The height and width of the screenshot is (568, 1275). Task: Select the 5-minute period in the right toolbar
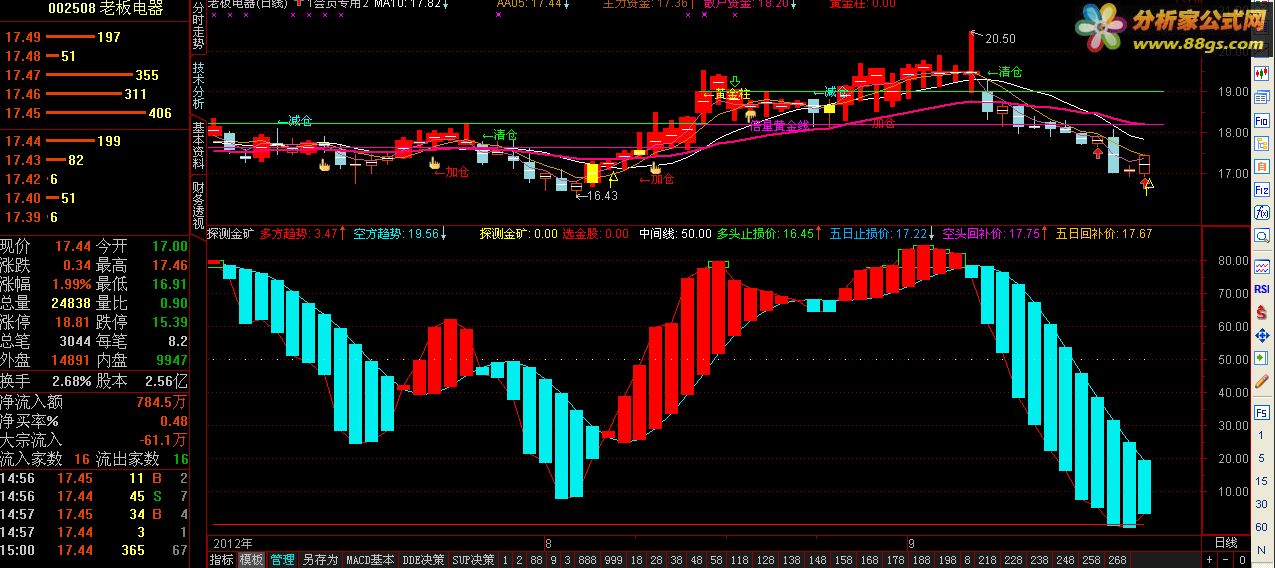pyautogui.click(x=1262, y=458)
